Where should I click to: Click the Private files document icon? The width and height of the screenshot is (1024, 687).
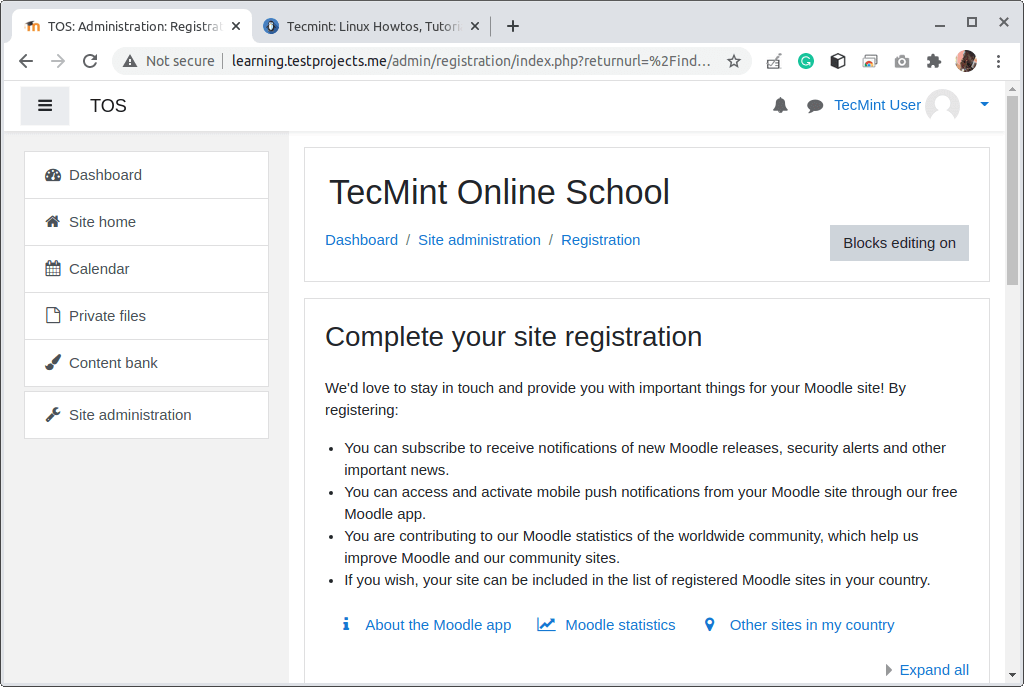(x=53, y=315)
